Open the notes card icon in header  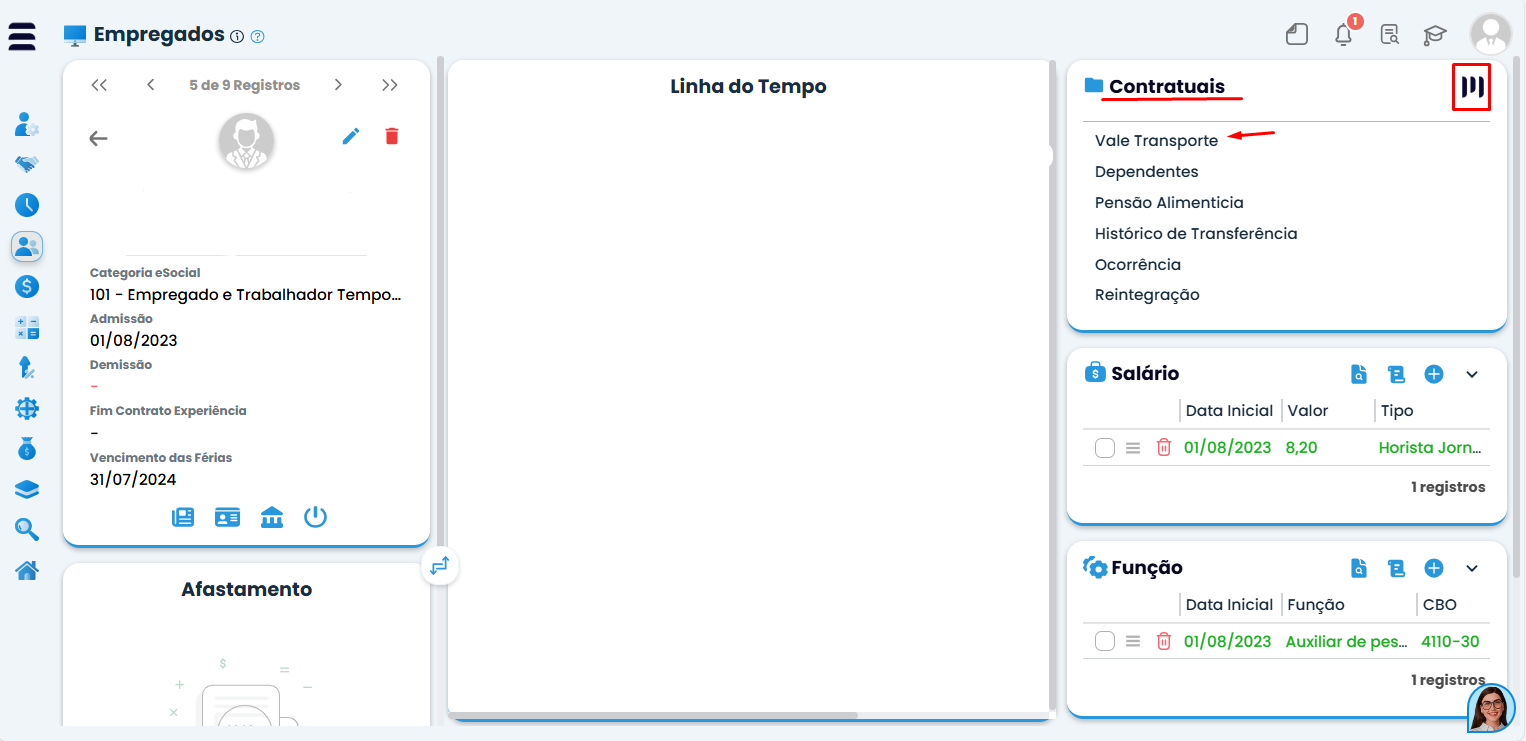click(x=1297, y=35)
